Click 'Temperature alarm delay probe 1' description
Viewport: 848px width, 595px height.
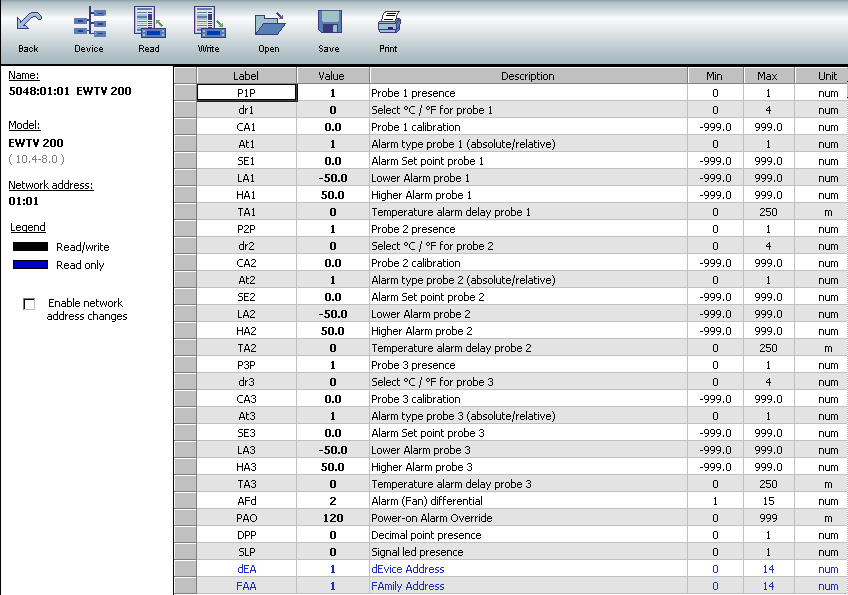coord(450,212)
